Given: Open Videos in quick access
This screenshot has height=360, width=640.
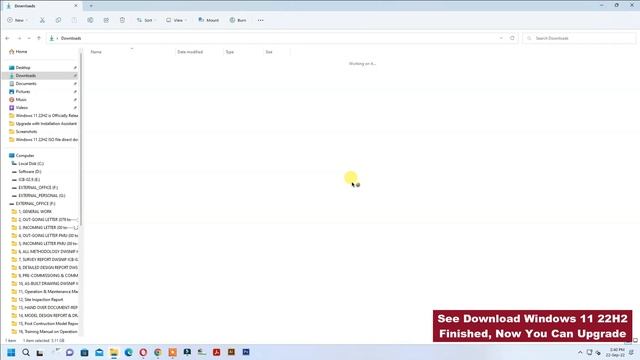Looking at the screenshot, I should (x=22, y=107).
